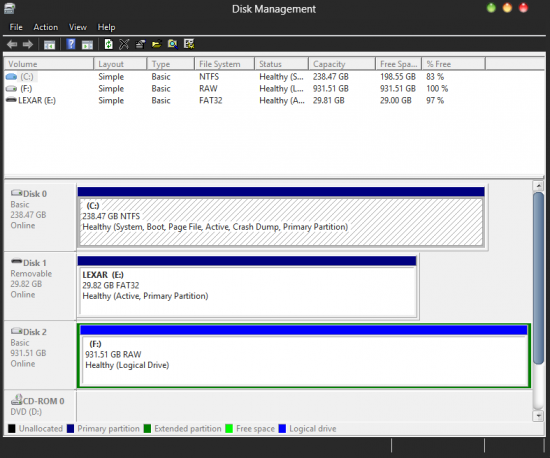Screen dimensions: 550x458
Task: Click the DVD (D:) label
Action: click(x=26, y=412)
